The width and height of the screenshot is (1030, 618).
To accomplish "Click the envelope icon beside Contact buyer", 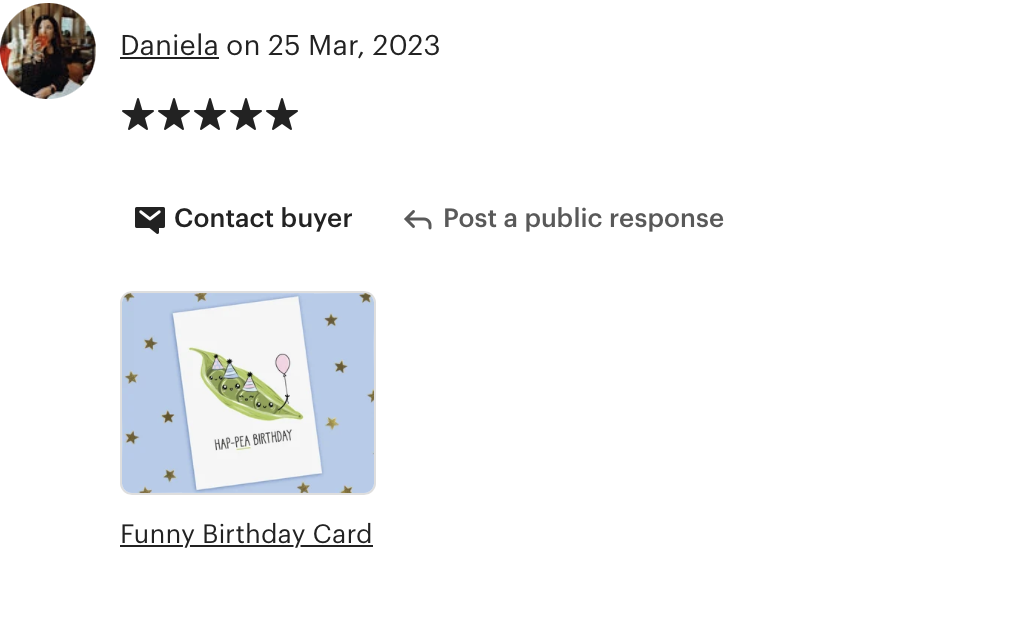I will (x=150, y=219).
